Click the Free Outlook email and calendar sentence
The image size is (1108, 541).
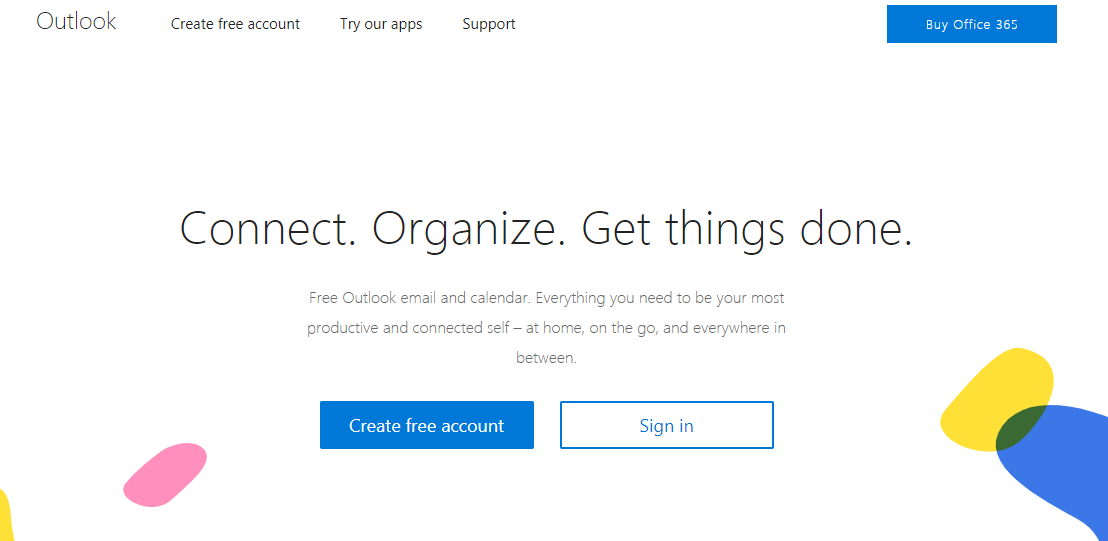[x=420, y=298]
